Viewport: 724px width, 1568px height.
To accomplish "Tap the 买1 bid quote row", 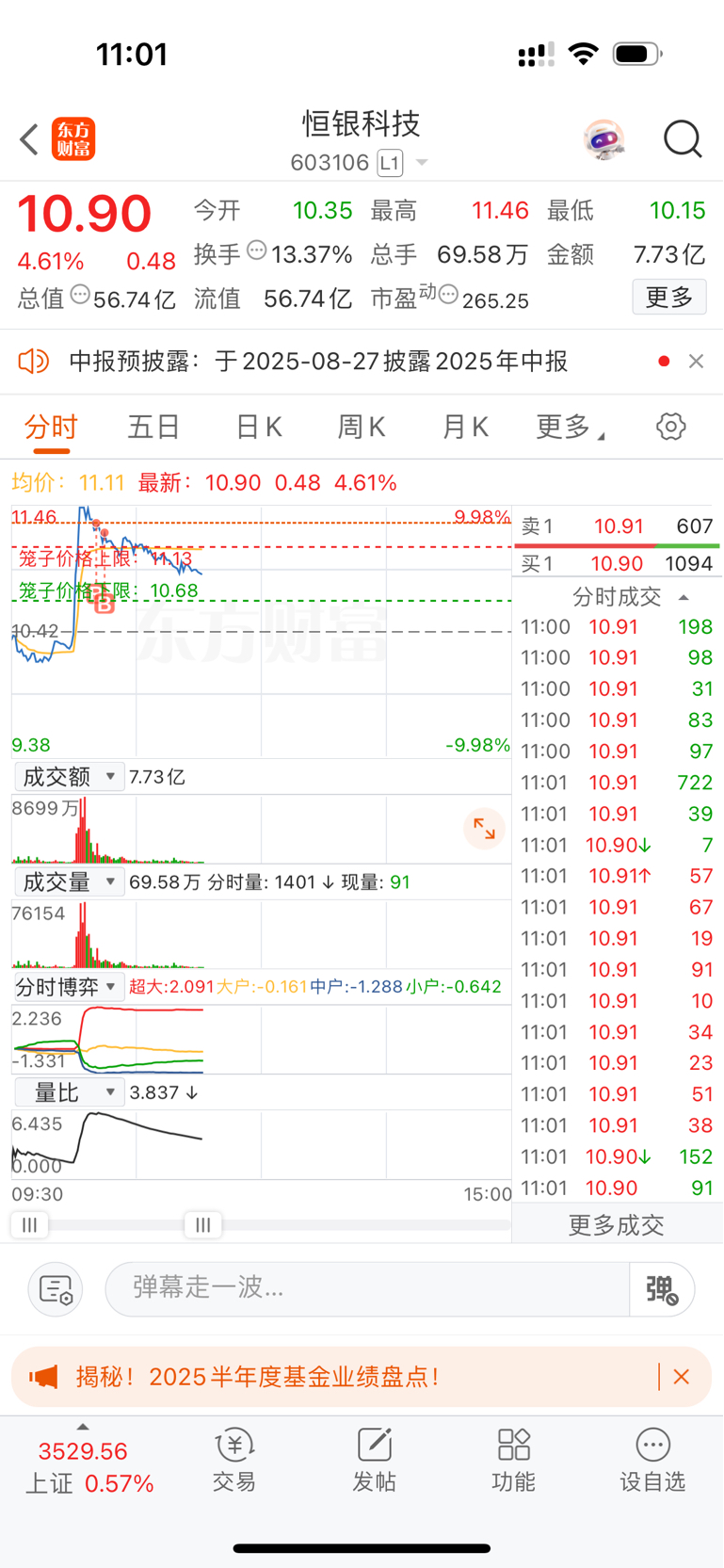I will pyautogui.click(x=617, y=564).
